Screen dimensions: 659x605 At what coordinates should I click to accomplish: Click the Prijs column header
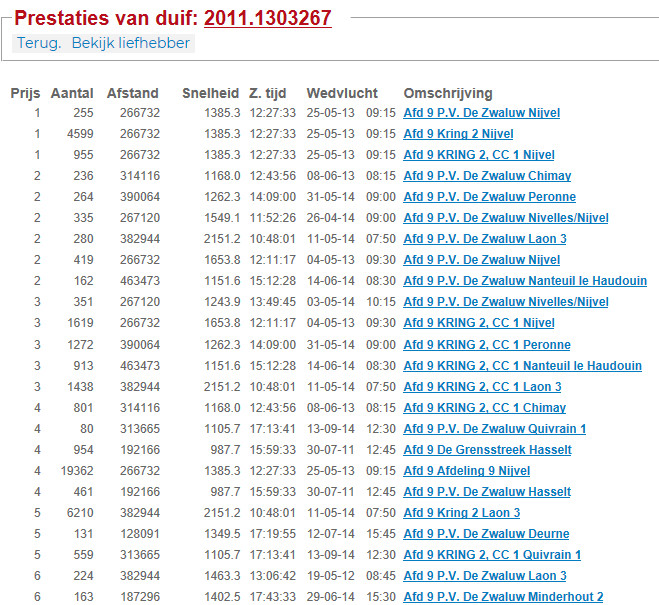(25, 93)
